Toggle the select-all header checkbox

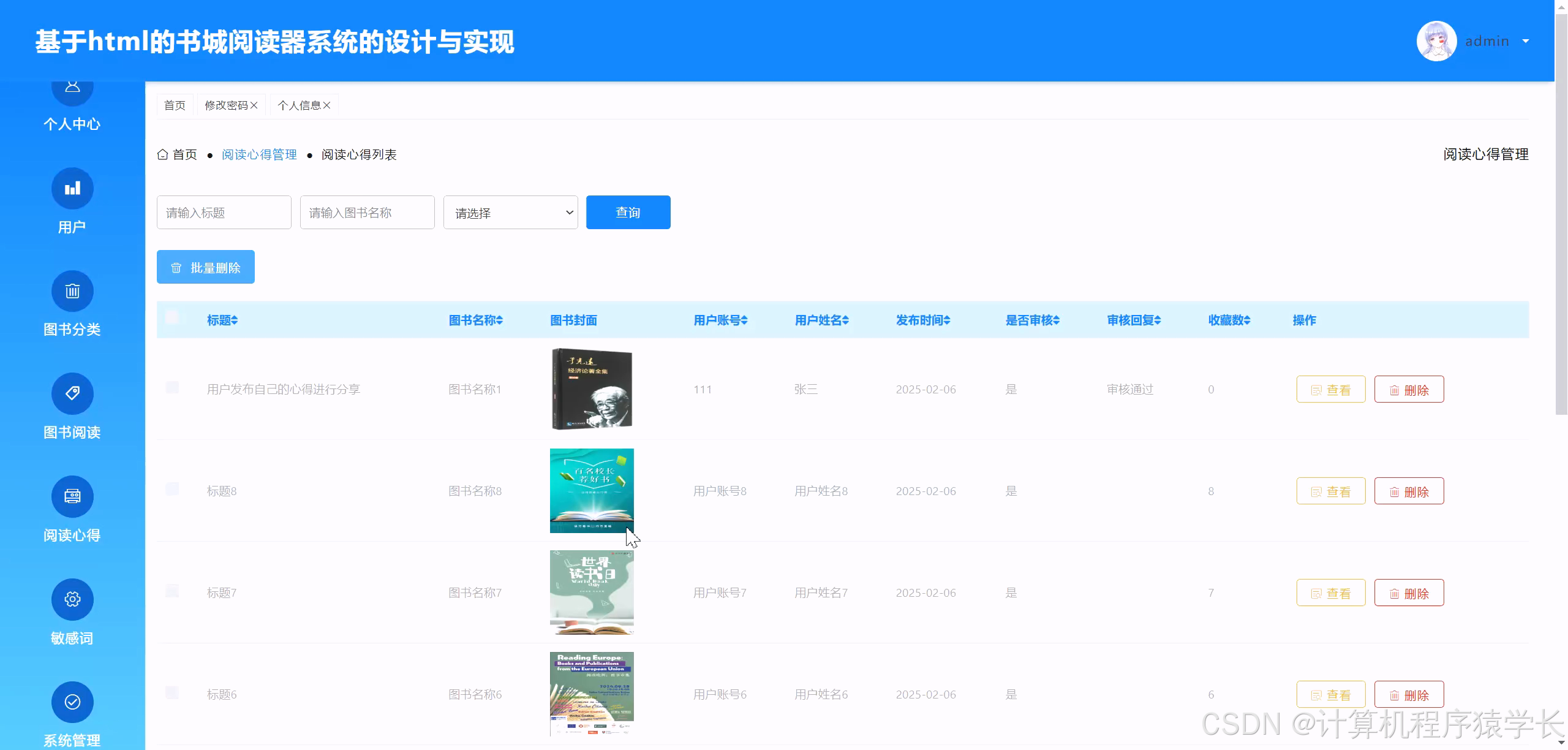(172, 317)
